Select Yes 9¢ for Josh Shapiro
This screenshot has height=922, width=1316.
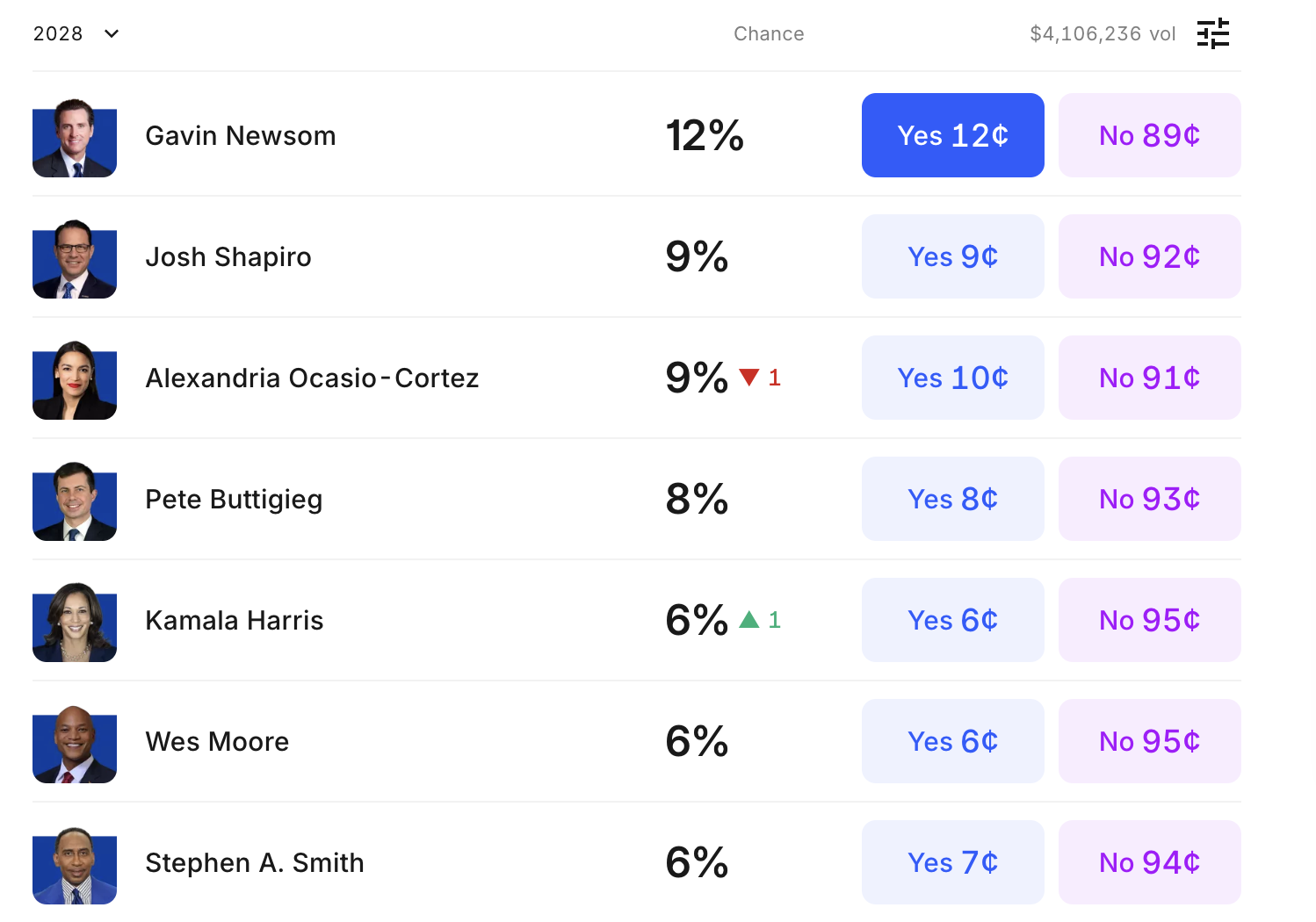pyautogui.click(x=952, y=256)
